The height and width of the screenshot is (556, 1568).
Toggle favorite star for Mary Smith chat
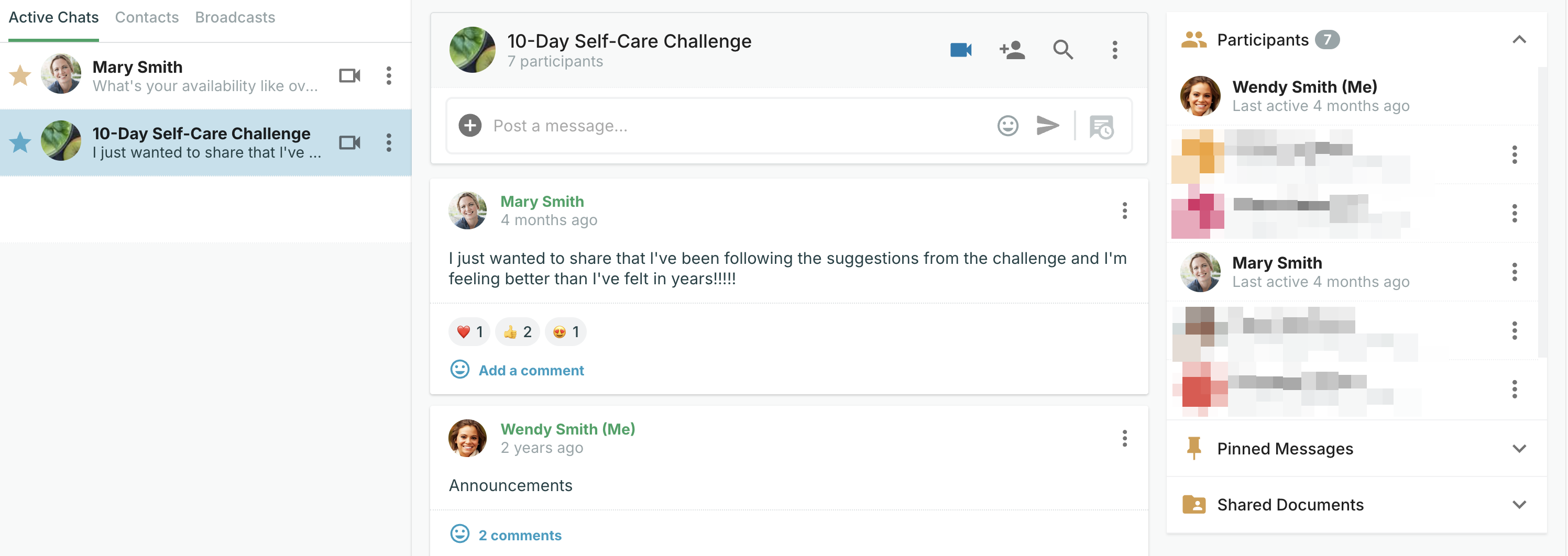pyautogui.click(x=20, y=76)
